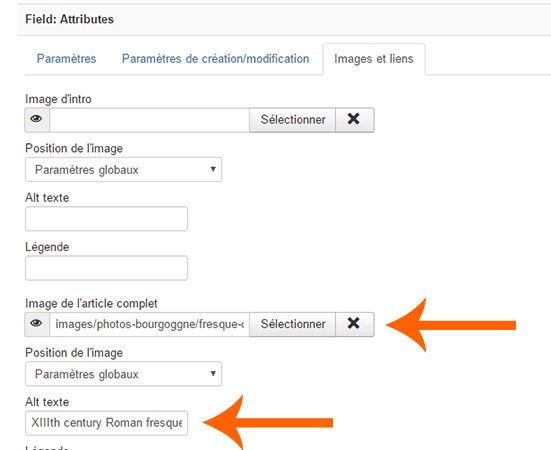551x450 pixels.
Task: Click Sélectionner for Image d'intro
Action: click(x=292, y=120)
